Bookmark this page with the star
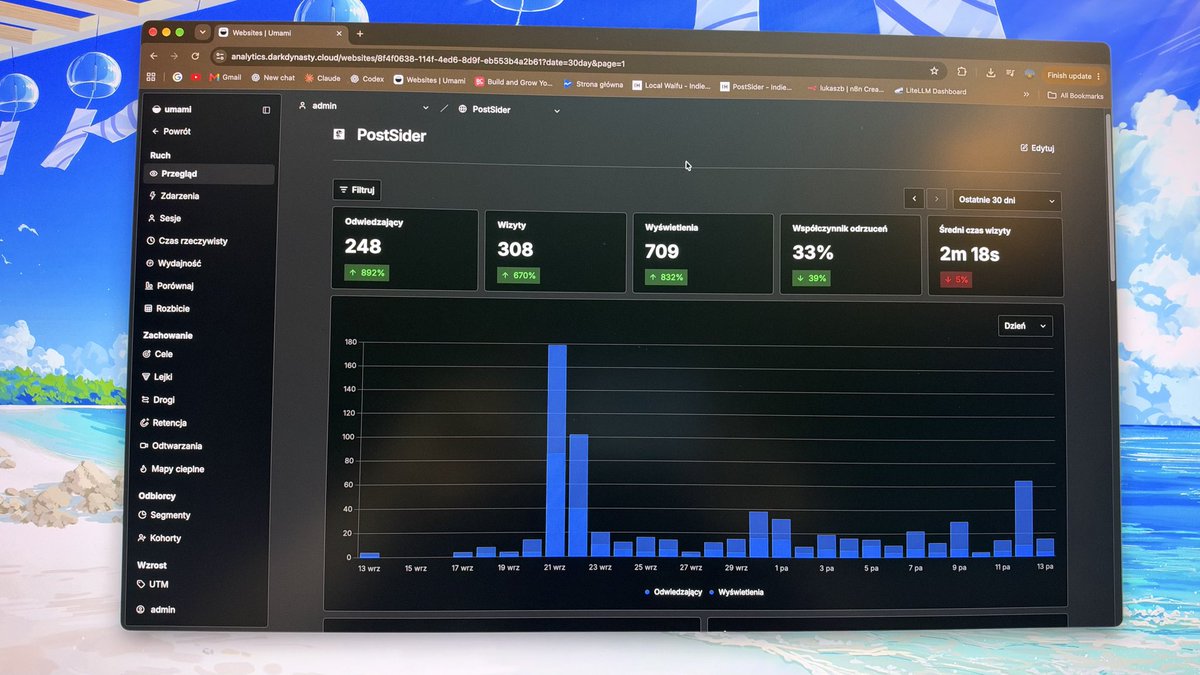1200x675 pixels. point(934,71)
